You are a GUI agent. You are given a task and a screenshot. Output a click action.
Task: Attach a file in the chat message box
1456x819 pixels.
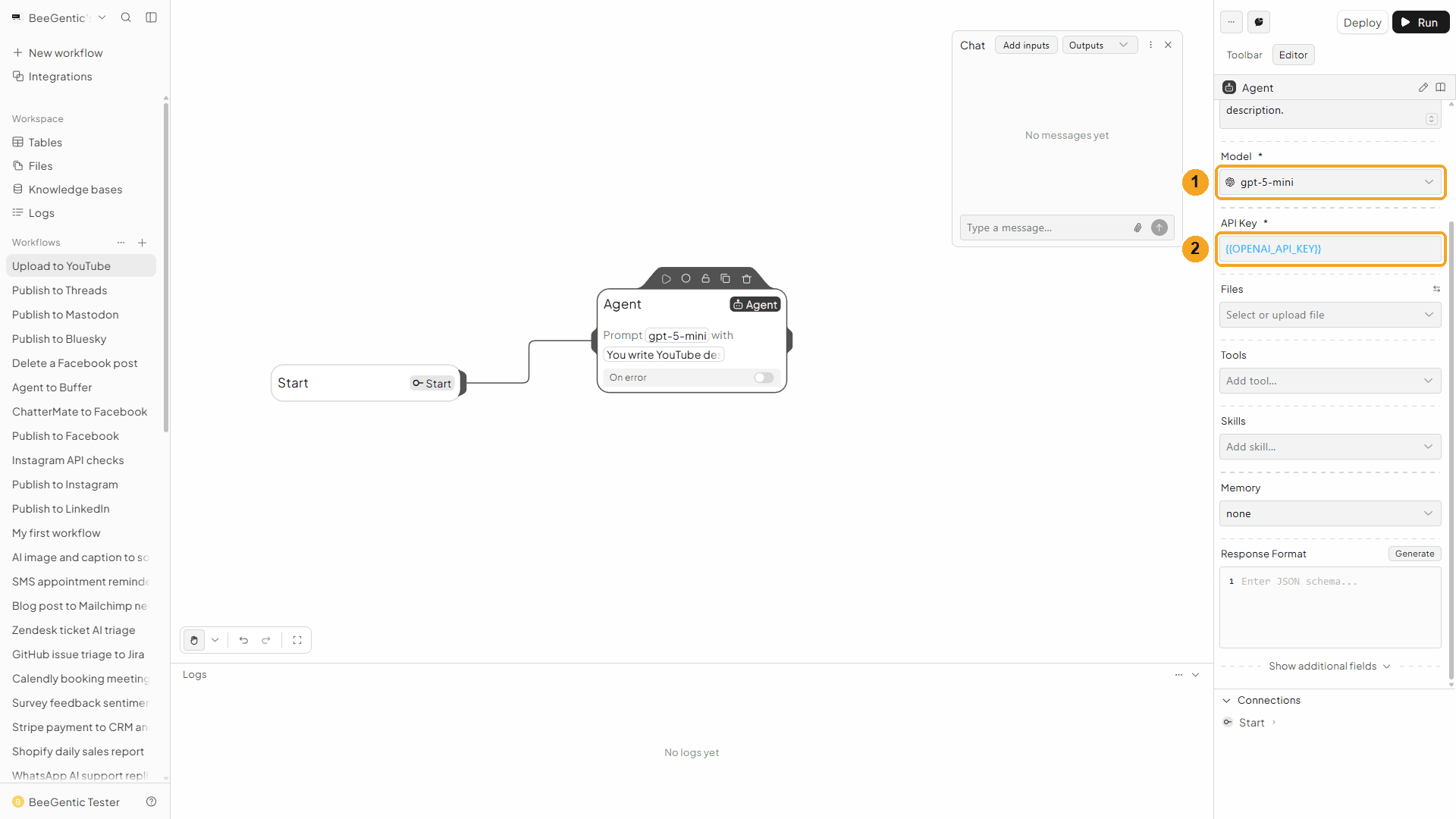1137,227
